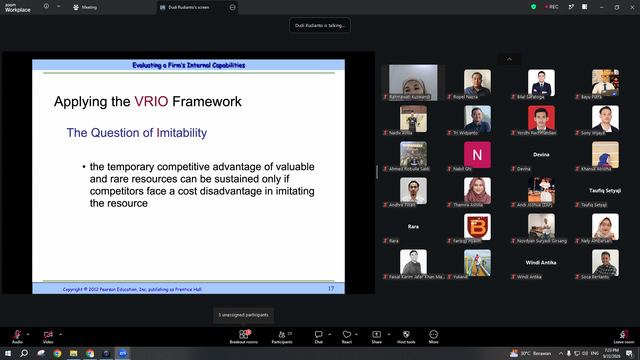The height and width of the screenshot is (360, 640).
Task: Click the pink N avatar of Nabil Ghi
Action: (477, 155)
